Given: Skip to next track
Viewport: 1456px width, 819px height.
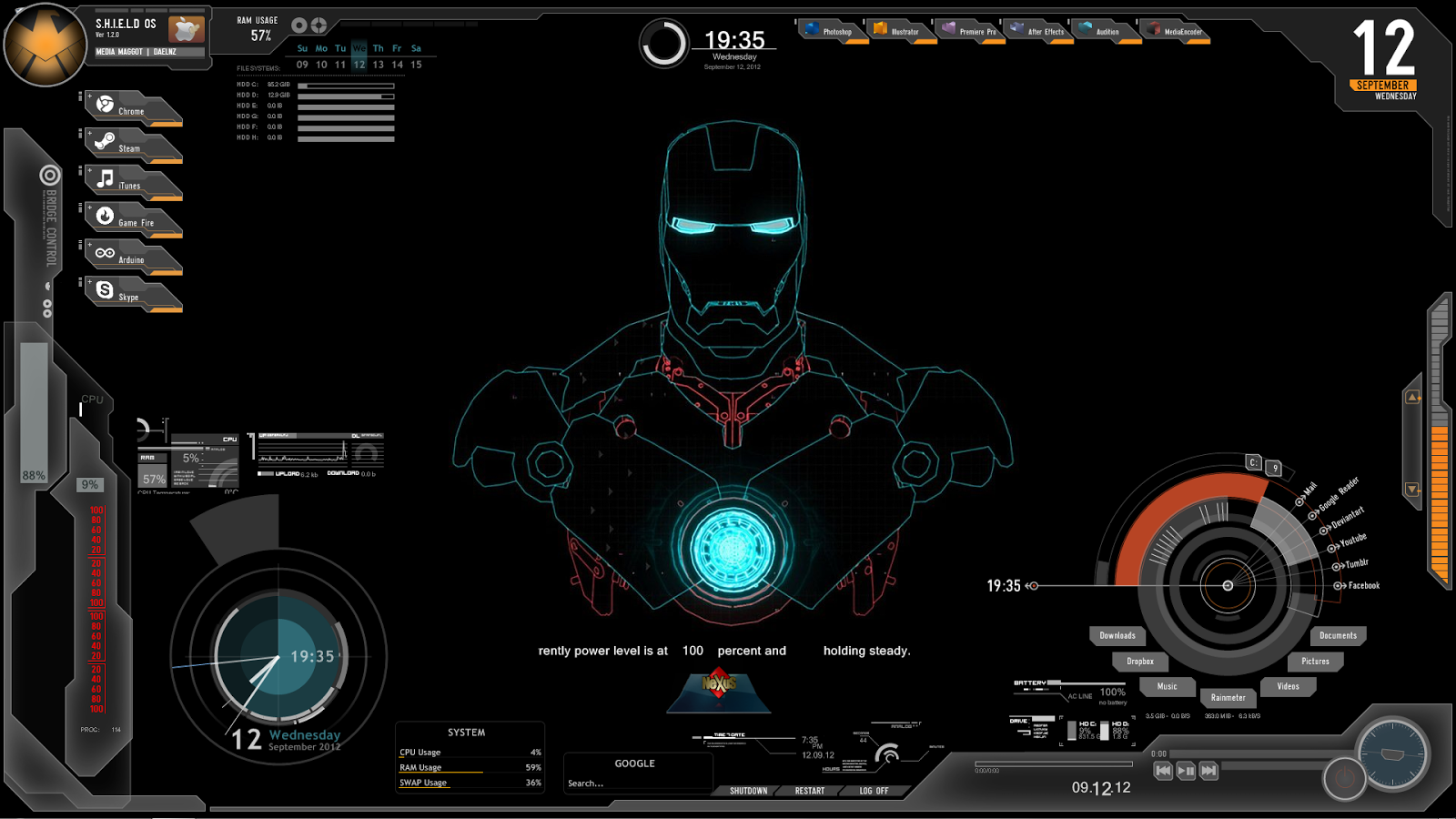Looking at the screenshot, I should point(1208,770).
